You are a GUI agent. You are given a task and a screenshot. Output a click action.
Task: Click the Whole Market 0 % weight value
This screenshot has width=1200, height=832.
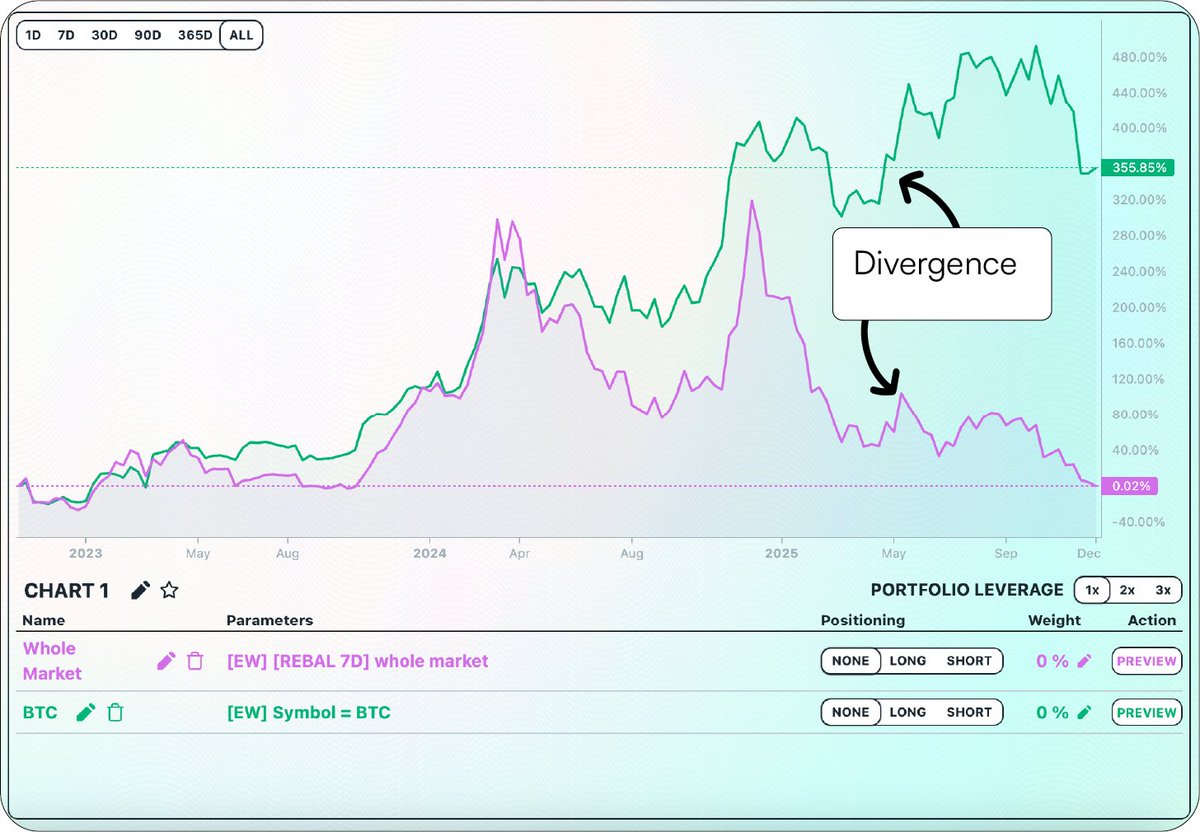(x=1052, y=661)
